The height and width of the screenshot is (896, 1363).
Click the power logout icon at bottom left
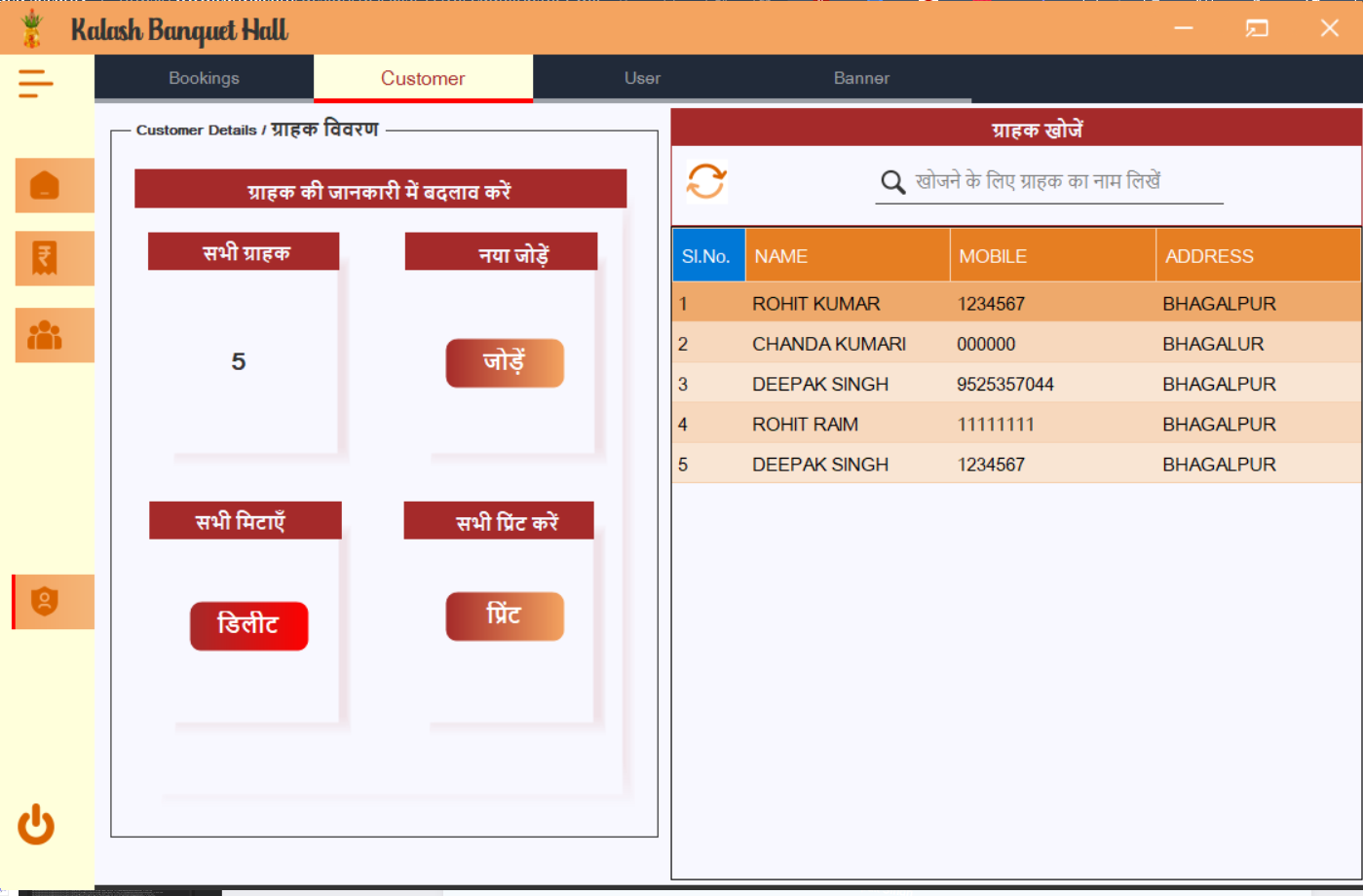[x=35, y=825]
